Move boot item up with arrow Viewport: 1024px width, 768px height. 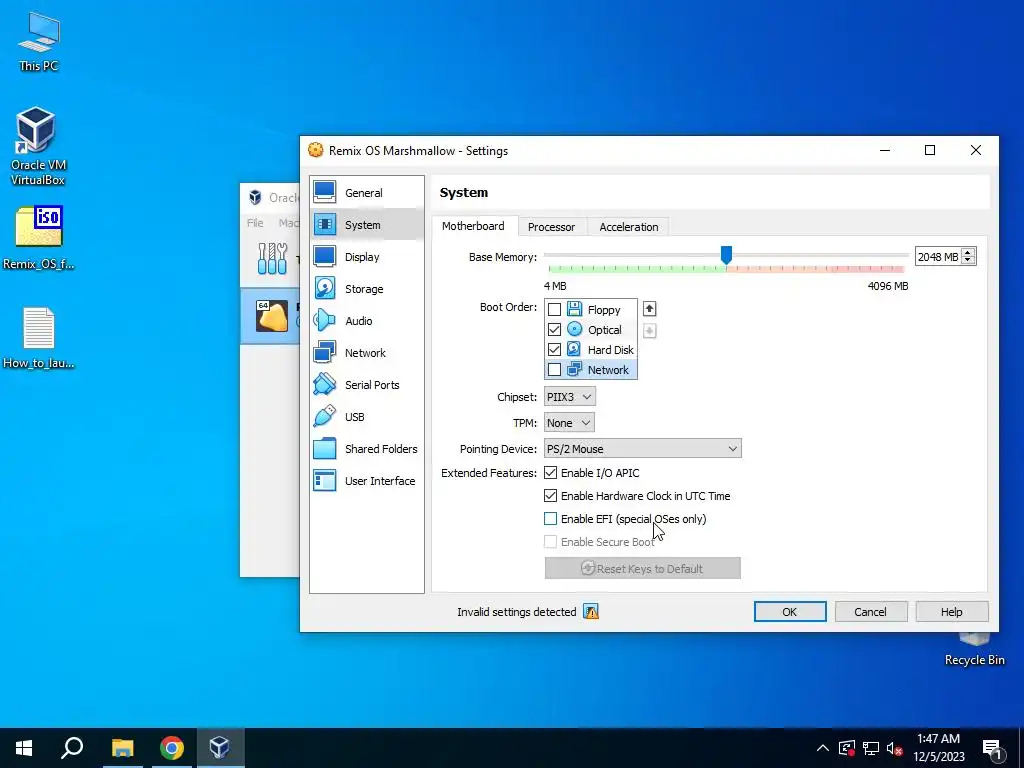[649, 309]
